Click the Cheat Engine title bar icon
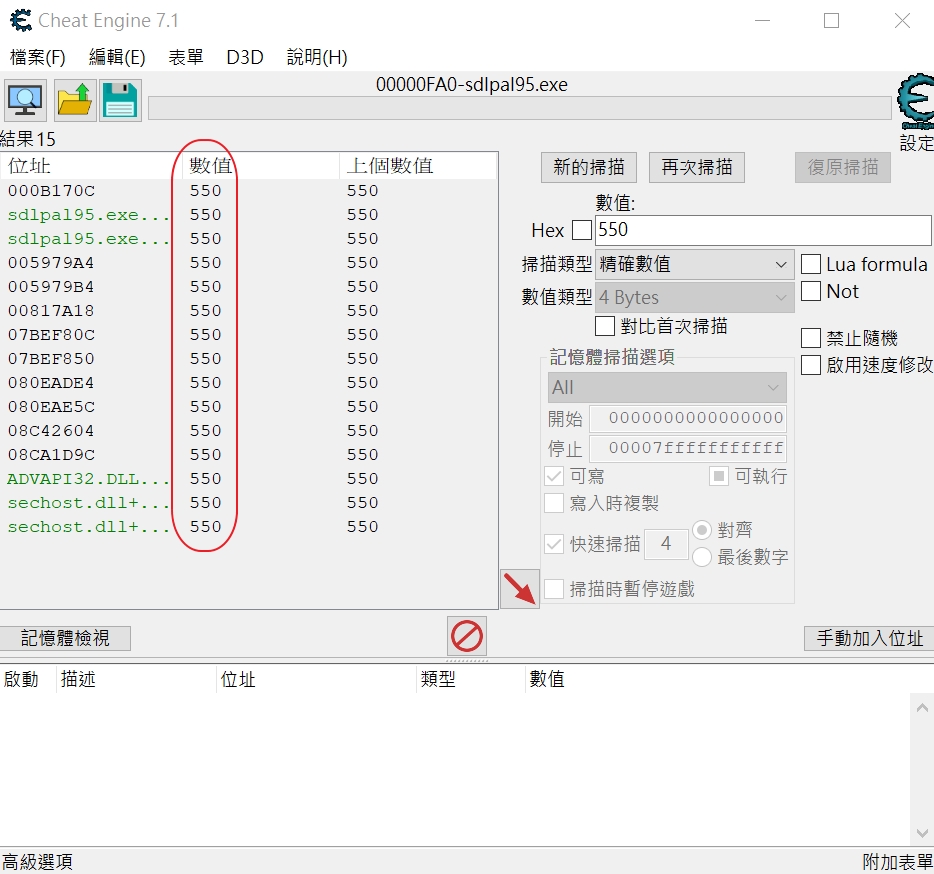Viewport: 934px width, 874px height. 21,20
